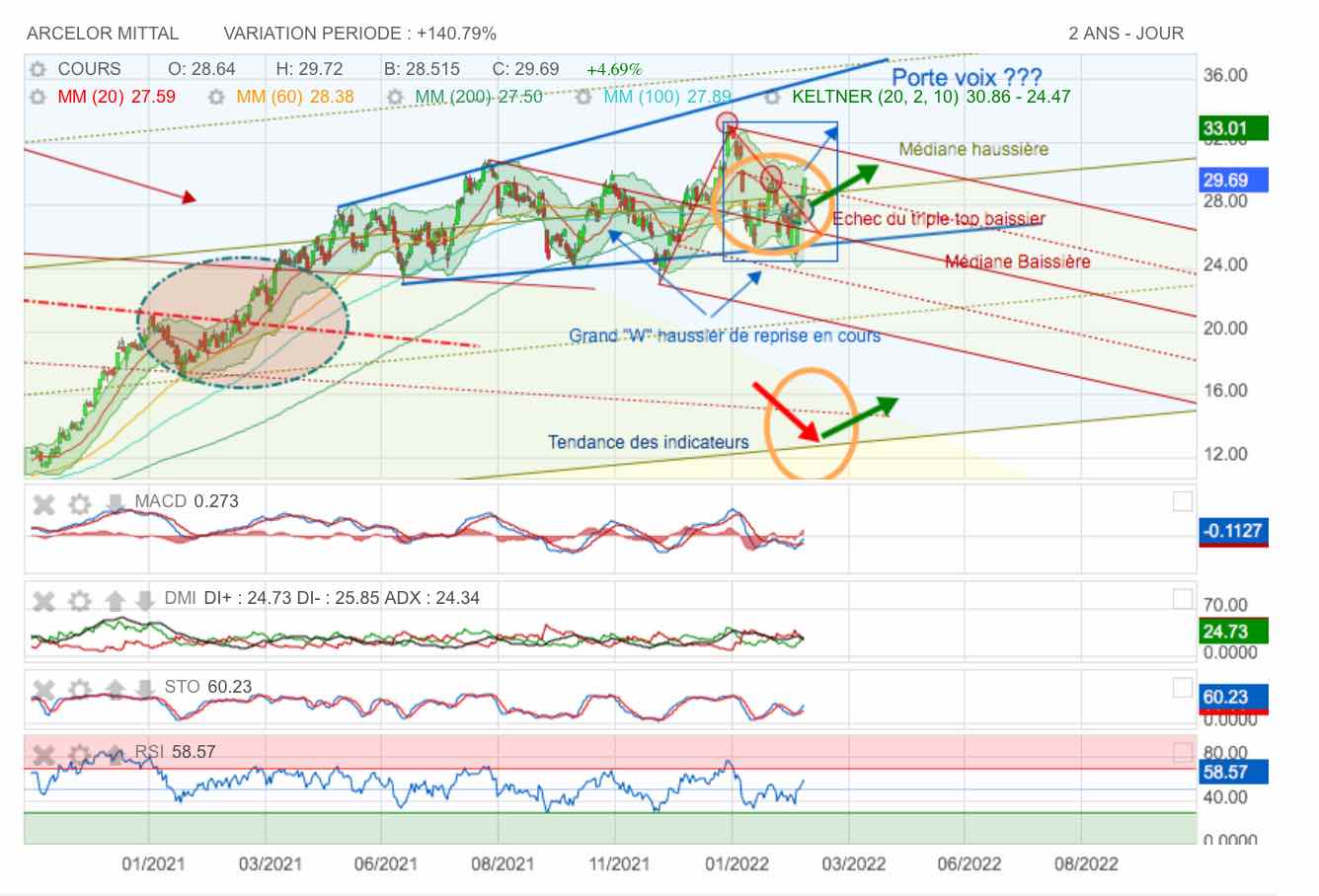
Task: Open DMI indicator settings gear
Action: pos(80,601)
